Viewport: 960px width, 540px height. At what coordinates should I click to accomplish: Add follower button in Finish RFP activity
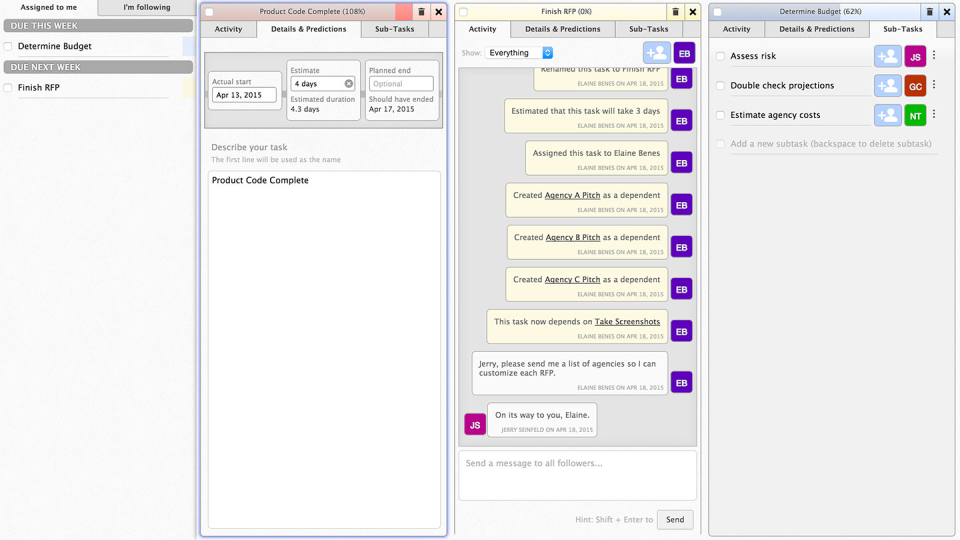coord(656,53)
